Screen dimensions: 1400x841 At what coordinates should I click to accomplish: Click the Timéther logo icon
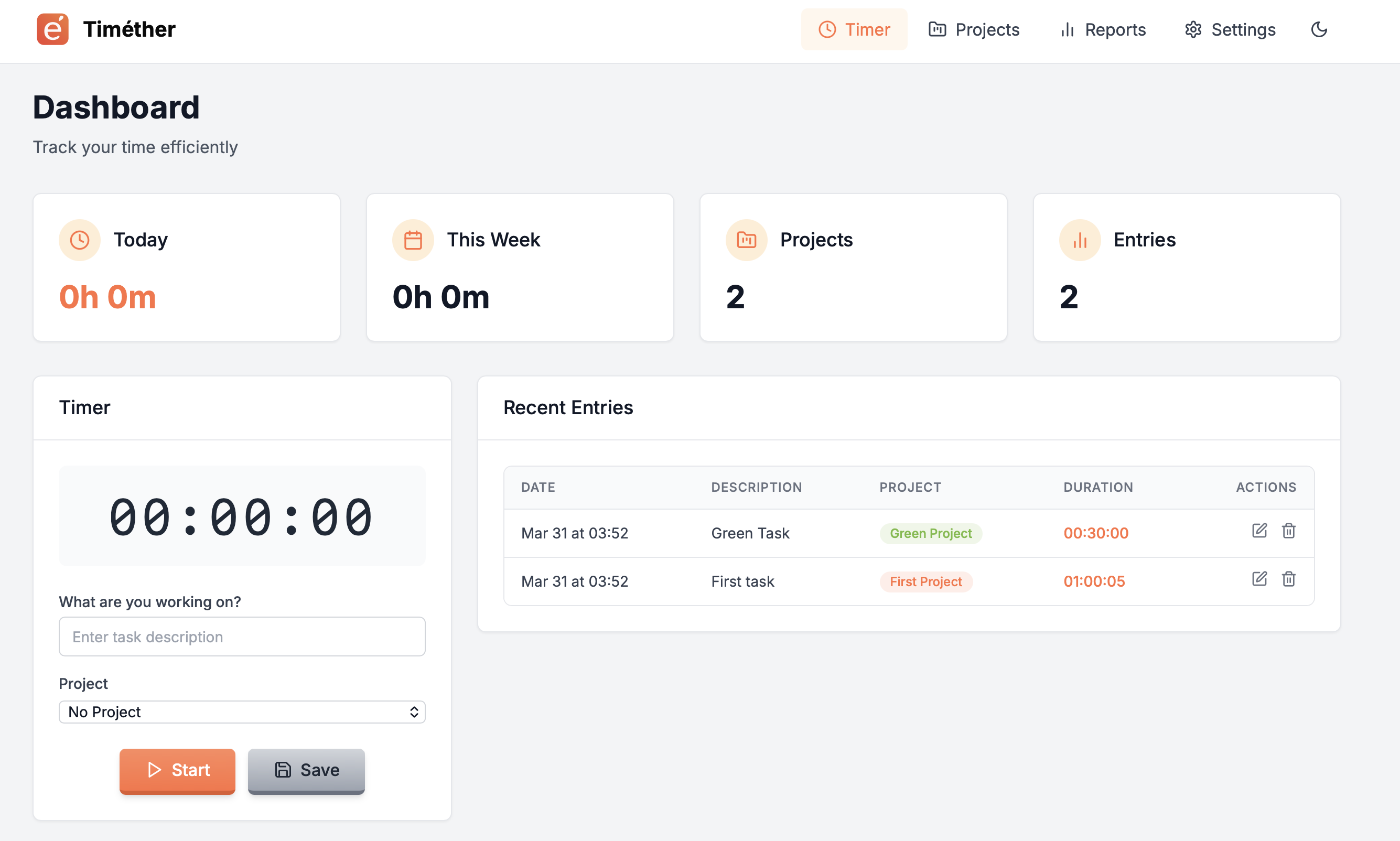(x=52, y=29)
